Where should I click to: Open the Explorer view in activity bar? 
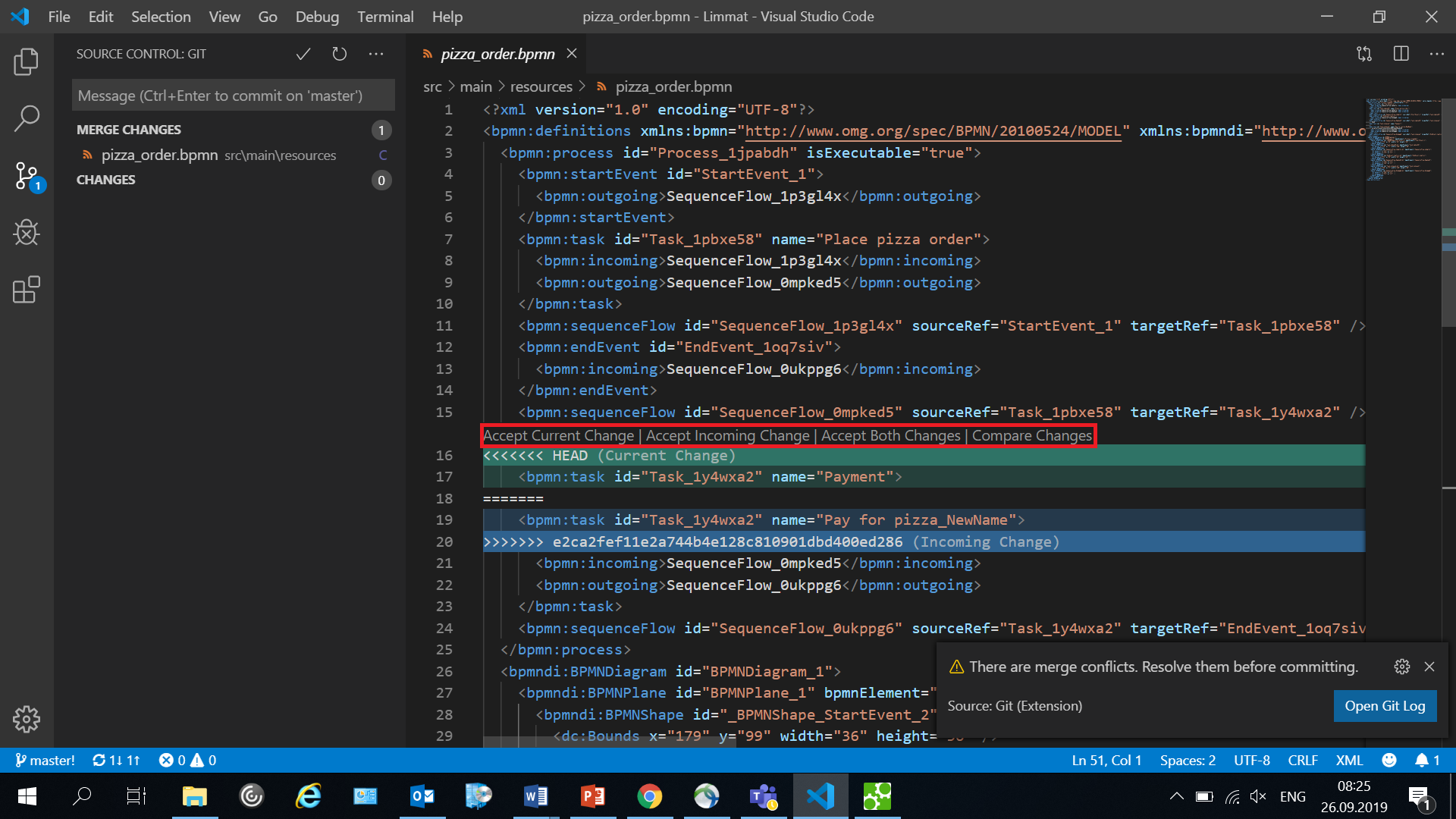(27, 62)
